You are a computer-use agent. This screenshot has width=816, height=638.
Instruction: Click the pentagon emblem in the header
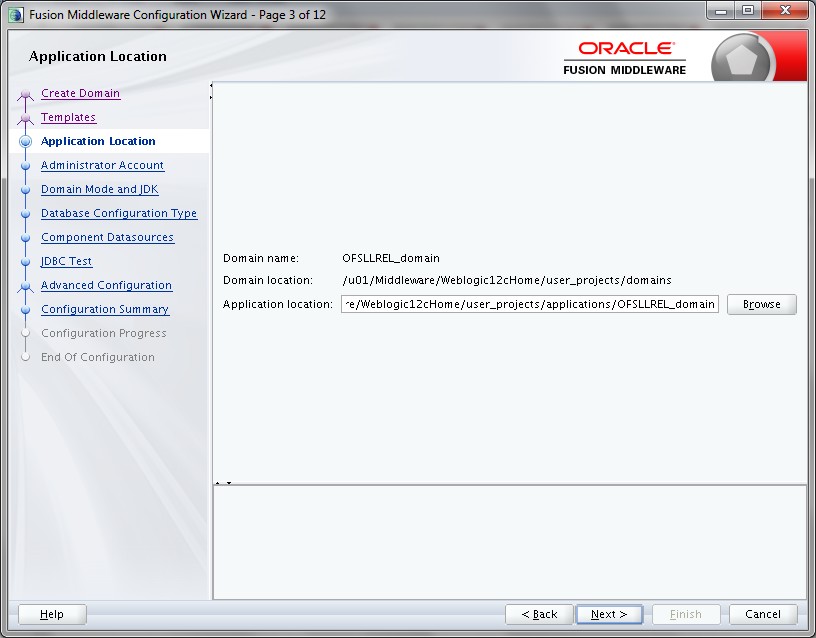coord(741,59)
